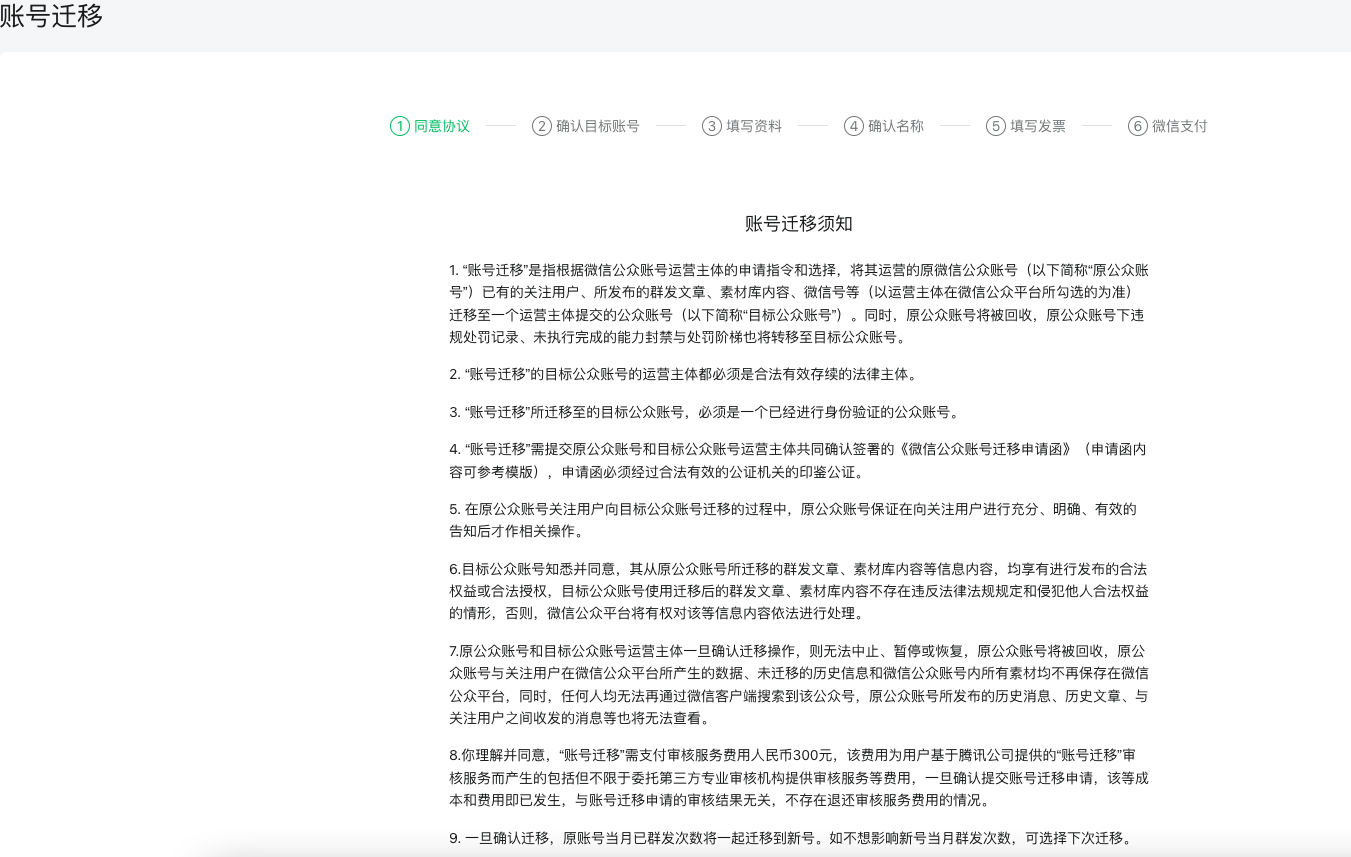
Task: Click the 账号迁移须知 heading
Action: (799, 223)
